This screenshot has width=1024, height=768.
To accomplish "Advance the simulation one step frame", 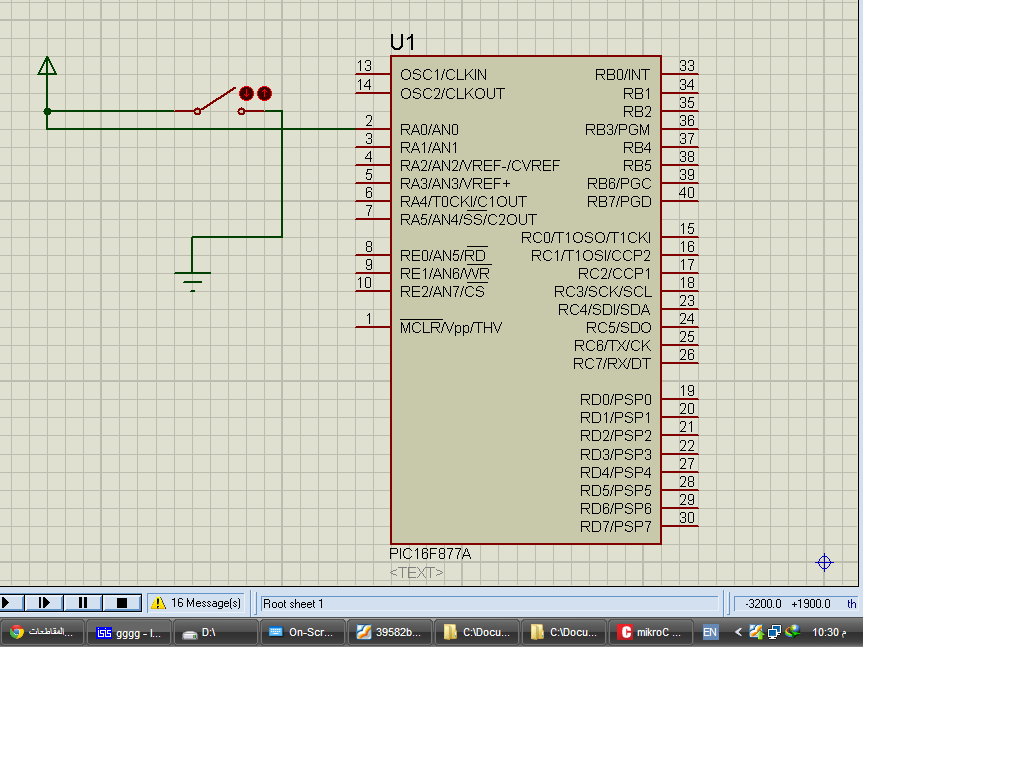I will click(x=44, y=603).
